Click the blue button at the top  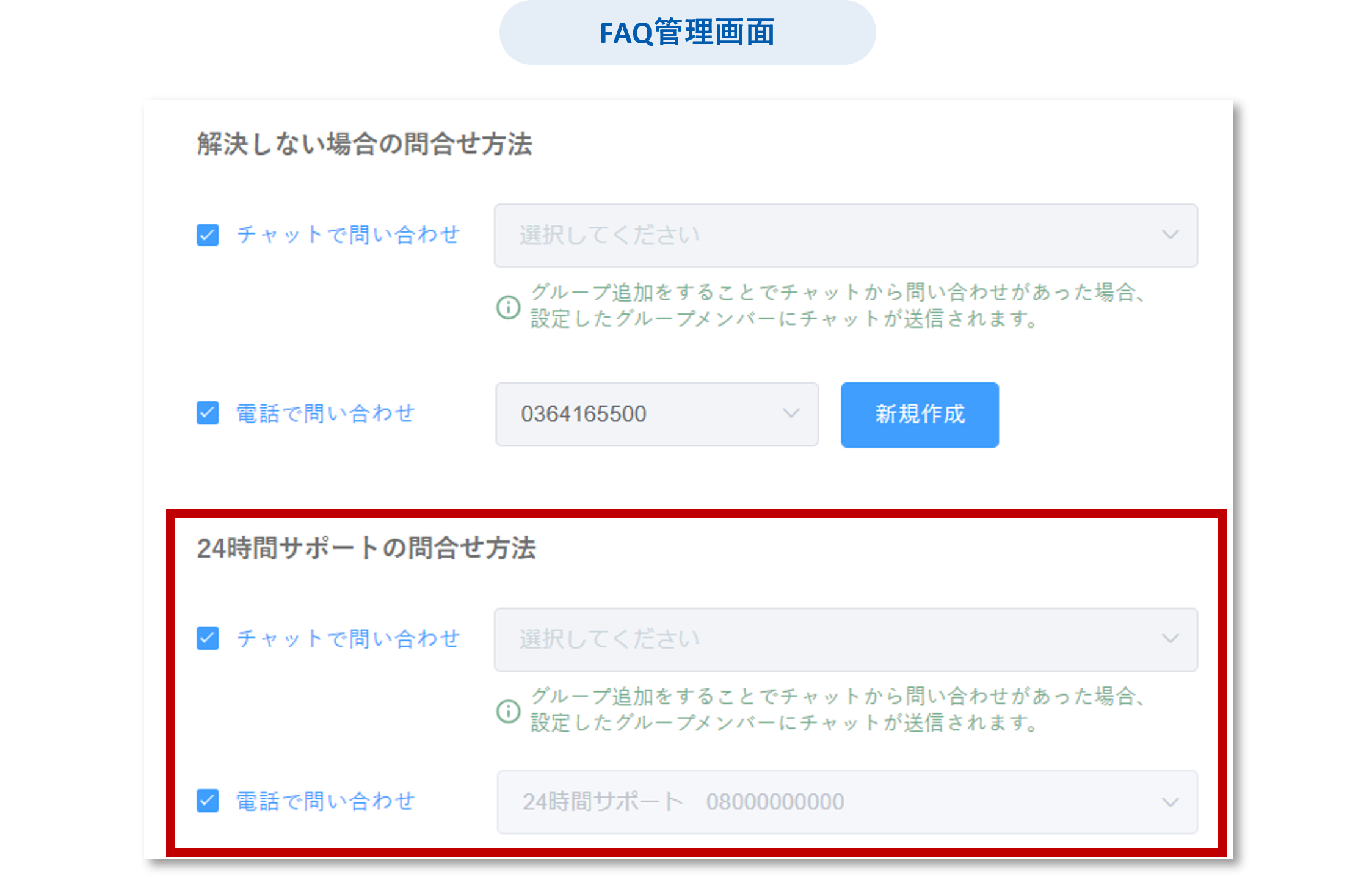click(x=686, y=32)
